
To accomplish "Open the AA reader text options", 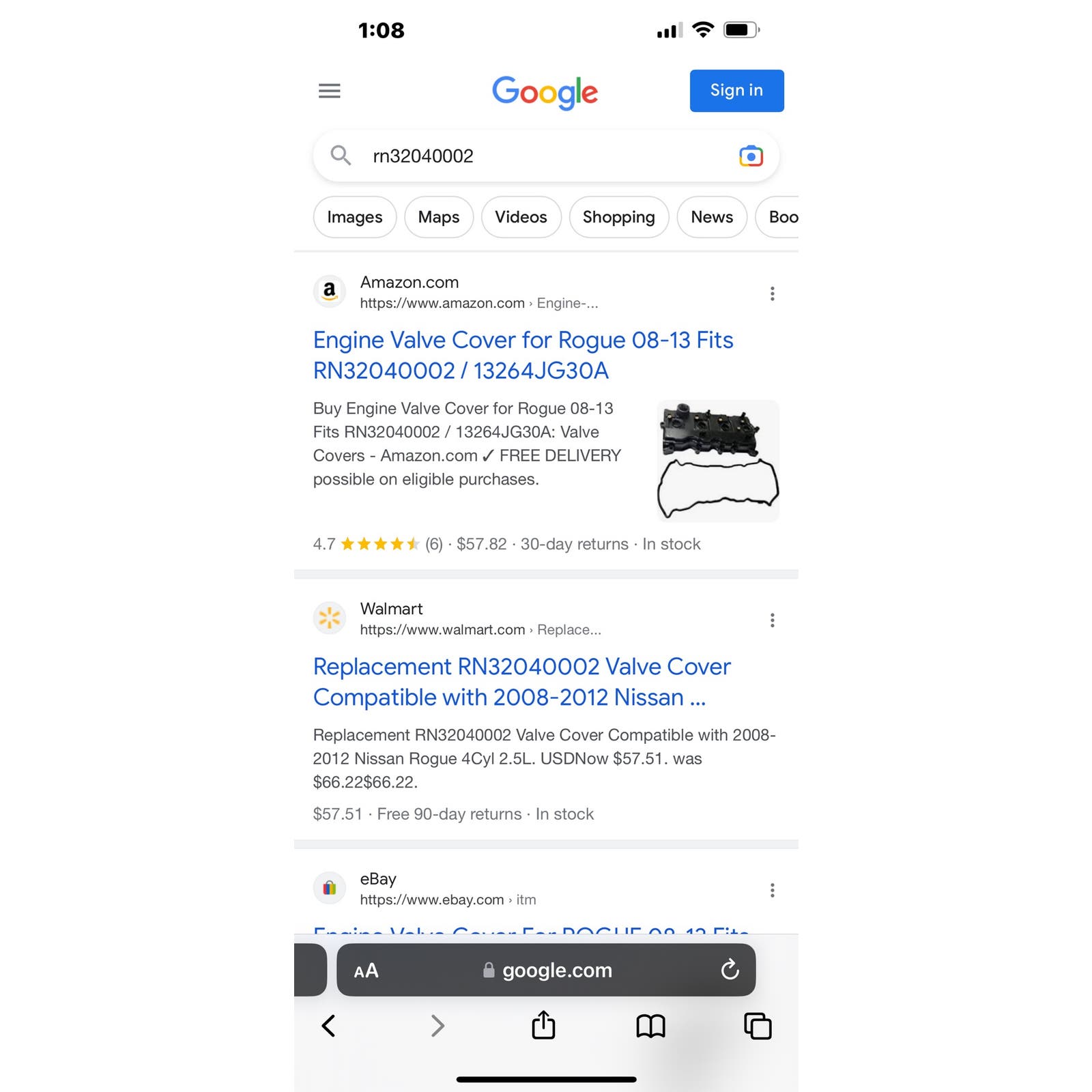I will pos(366,971).
